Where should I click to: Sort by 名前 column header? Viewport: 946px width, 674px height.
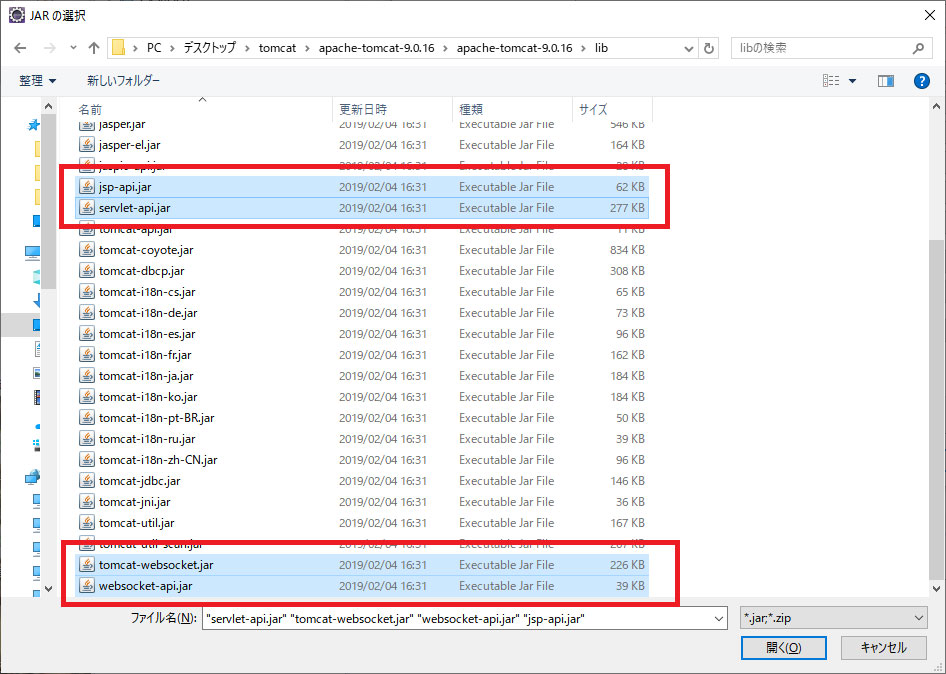203,109
